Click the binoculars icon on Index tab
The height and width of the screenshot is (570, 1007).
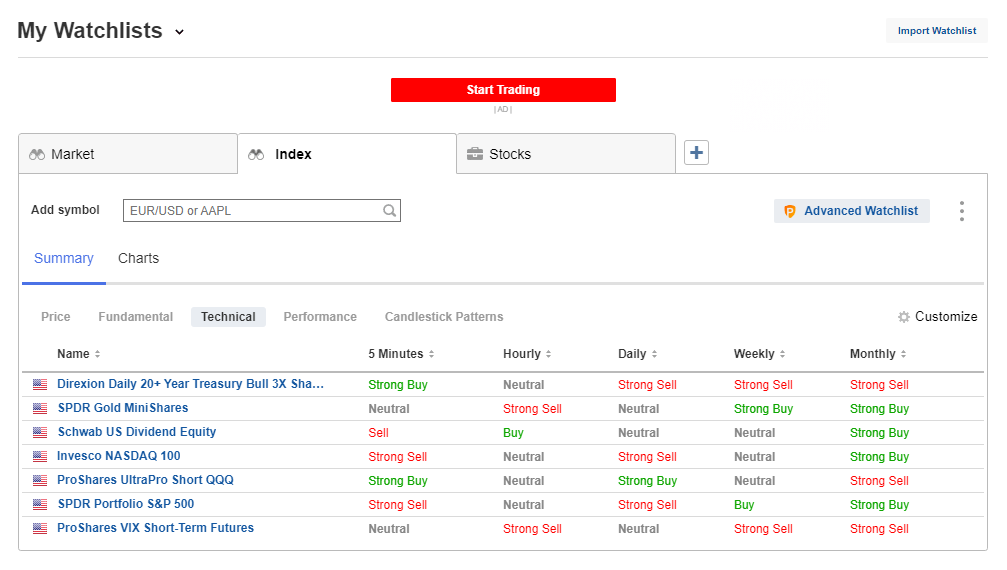pyautogui.click(x=256, y=155)
